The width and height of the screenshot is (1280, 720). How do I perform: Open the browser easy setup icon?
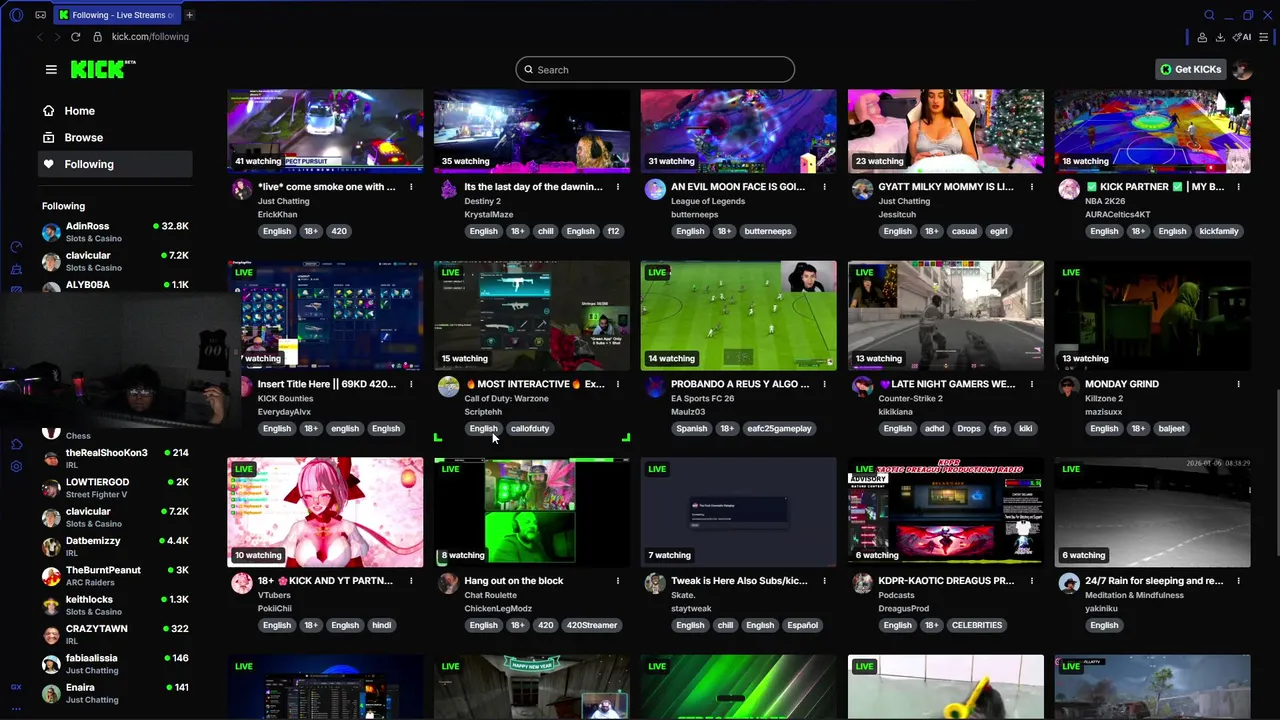pos(1266,37)
